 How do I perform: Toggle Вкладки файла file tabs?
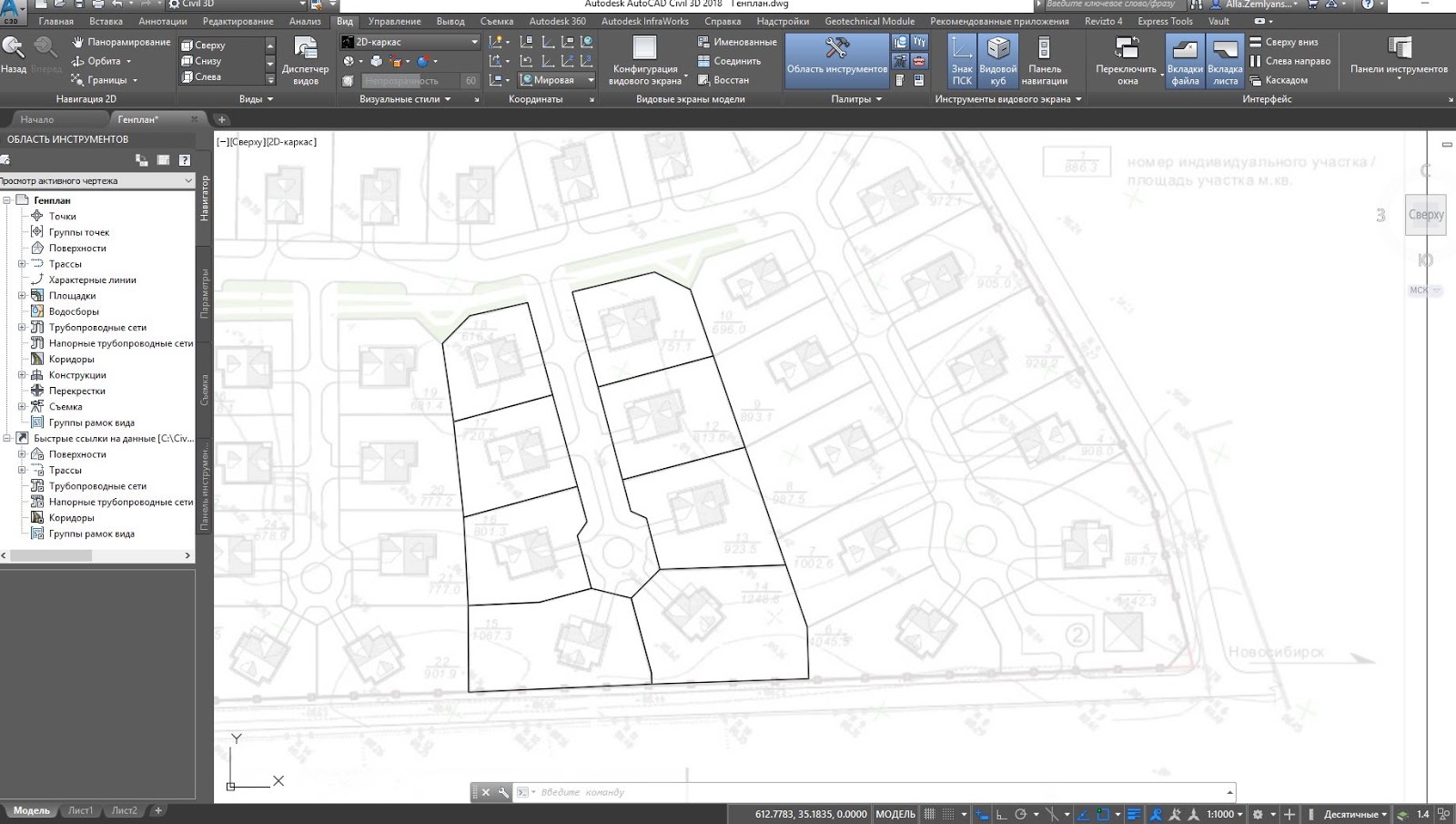pyautogui.click(x=1184, y=61)
